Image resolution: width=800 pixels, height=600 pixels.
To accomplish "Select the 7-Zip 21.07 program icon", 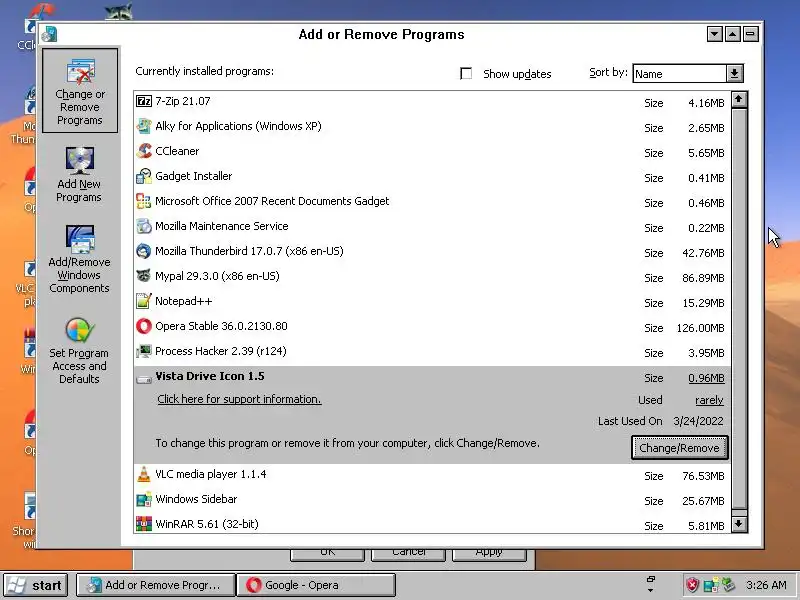I will pyautogui.click(x=144, y=101).
